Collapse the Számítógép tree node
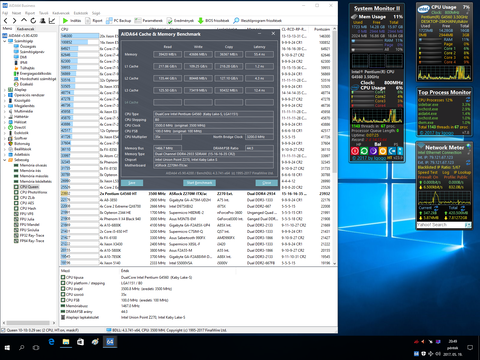Viewport: 480px width, 360px height. click(5, 41)
